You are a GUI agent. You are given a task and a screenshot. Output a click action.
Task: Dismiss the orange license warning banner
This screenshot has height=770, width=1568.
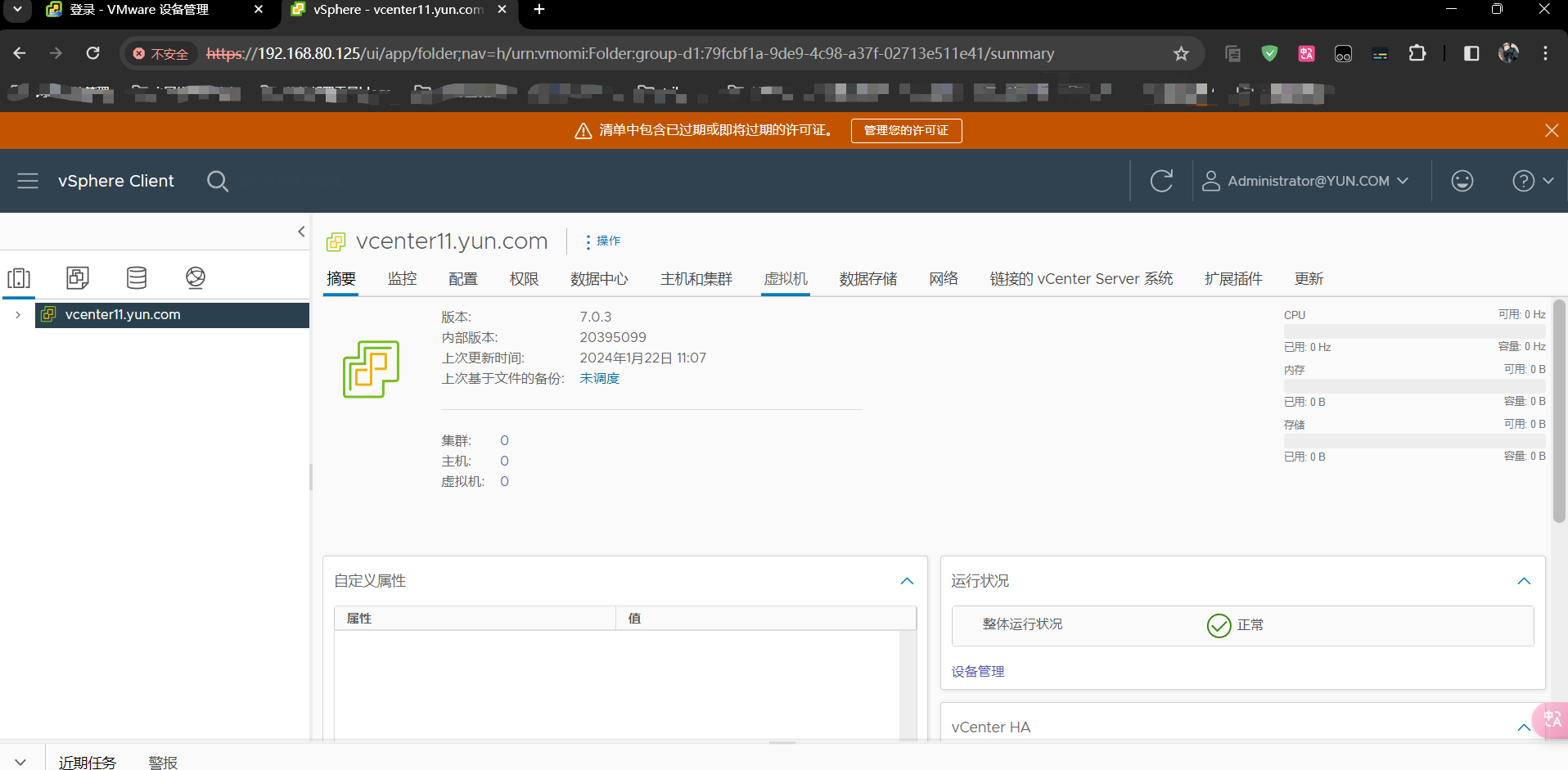tap(1551, 131)
